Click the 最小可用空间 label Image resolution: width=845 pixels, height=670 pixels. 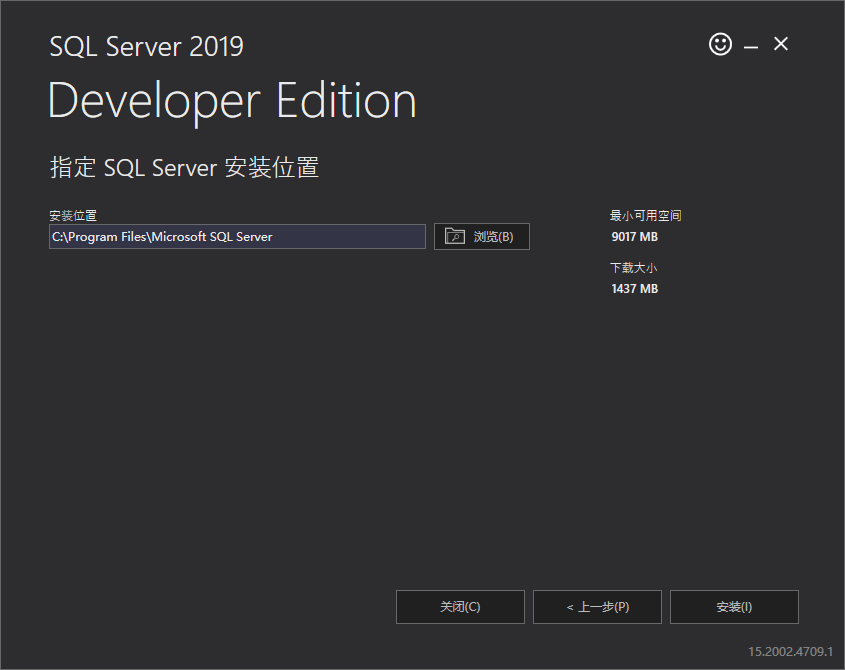click(645, 216)
